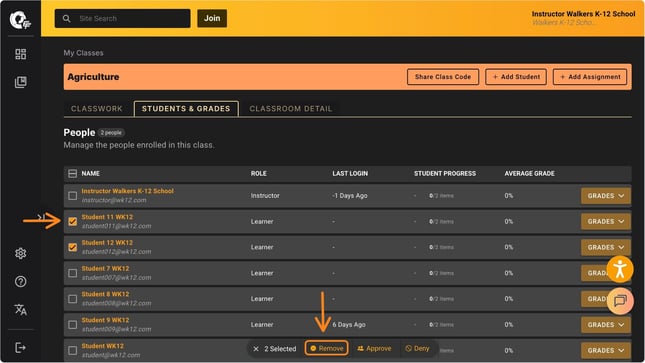645x363 pixels.
Task: Open the Classroom Detail tab
Action: pyautogui.click(x=290, y=109)
